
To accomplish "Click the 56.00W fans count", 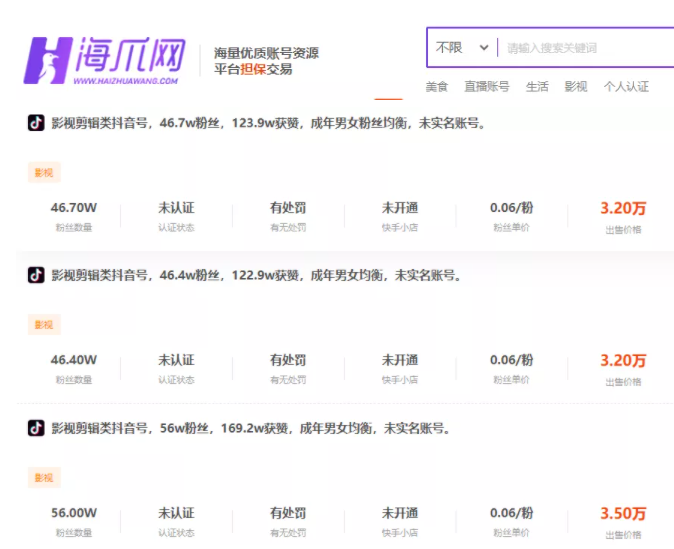I will tap(74, 513).
